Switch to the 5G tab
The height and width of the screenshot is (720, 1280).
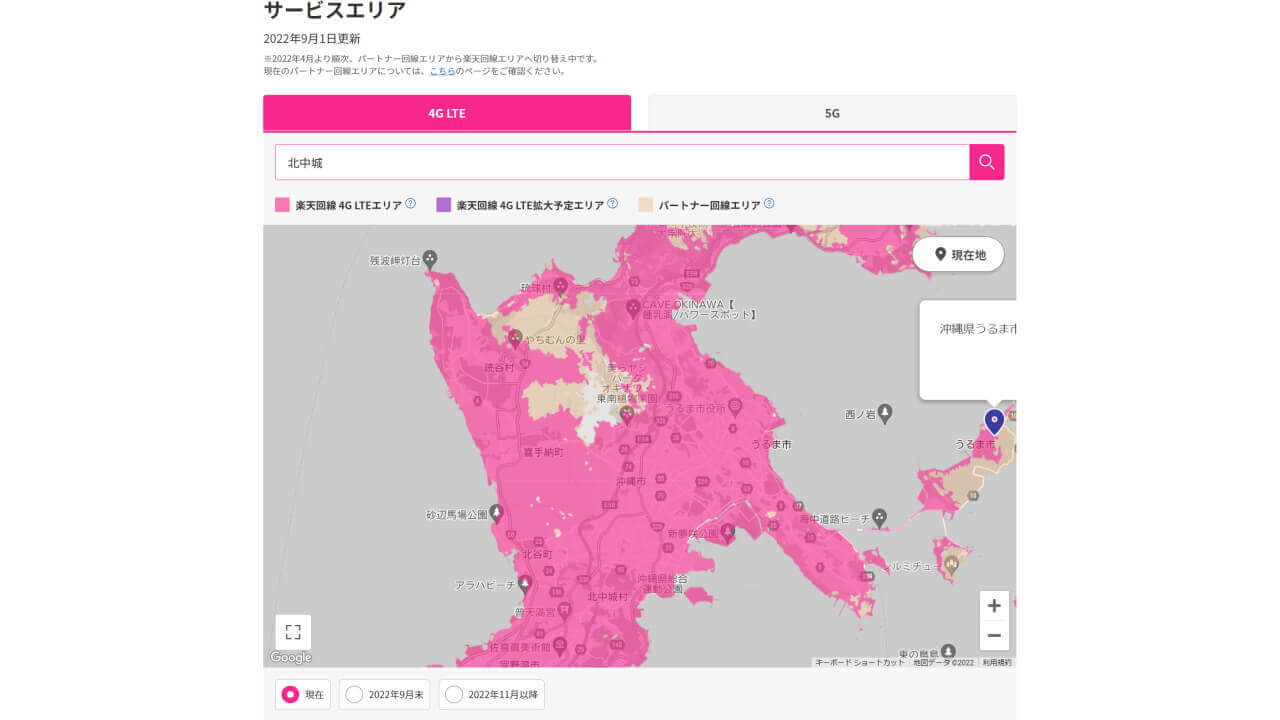(x=832, y=113)
